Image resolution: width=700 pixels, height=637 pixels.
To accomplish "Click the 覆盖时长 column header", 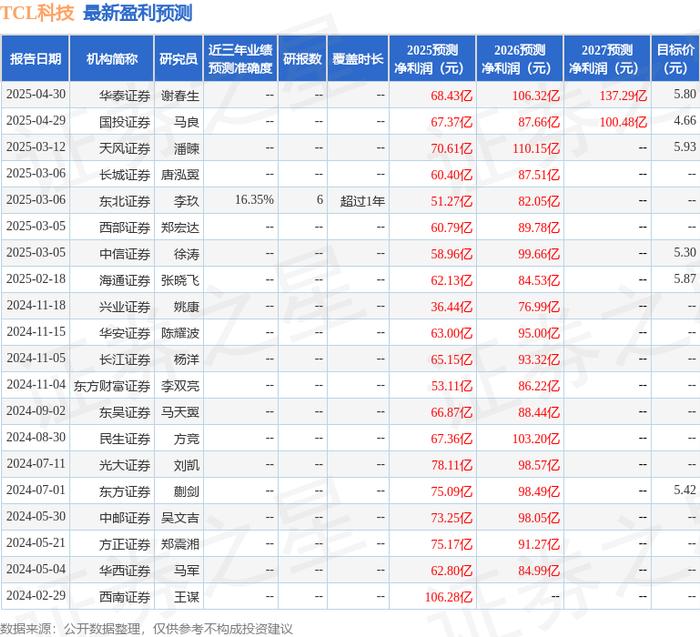I will point(358,59).
